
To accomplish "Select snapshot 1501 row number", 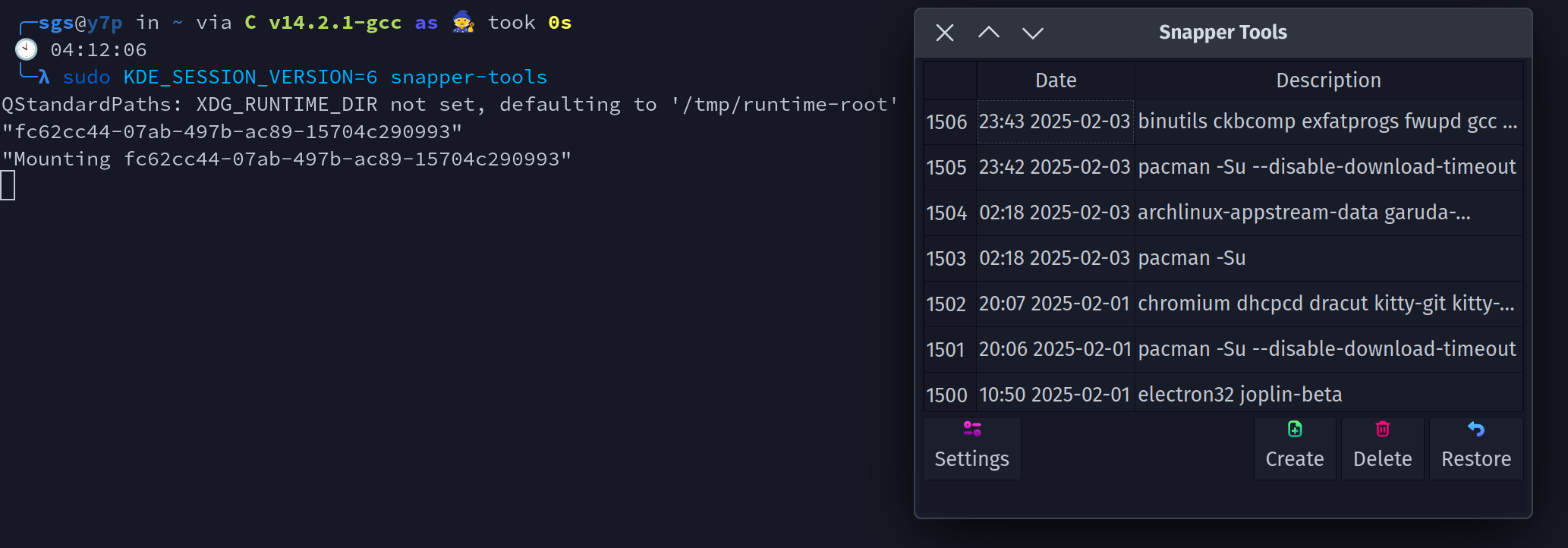I will 946,350.
